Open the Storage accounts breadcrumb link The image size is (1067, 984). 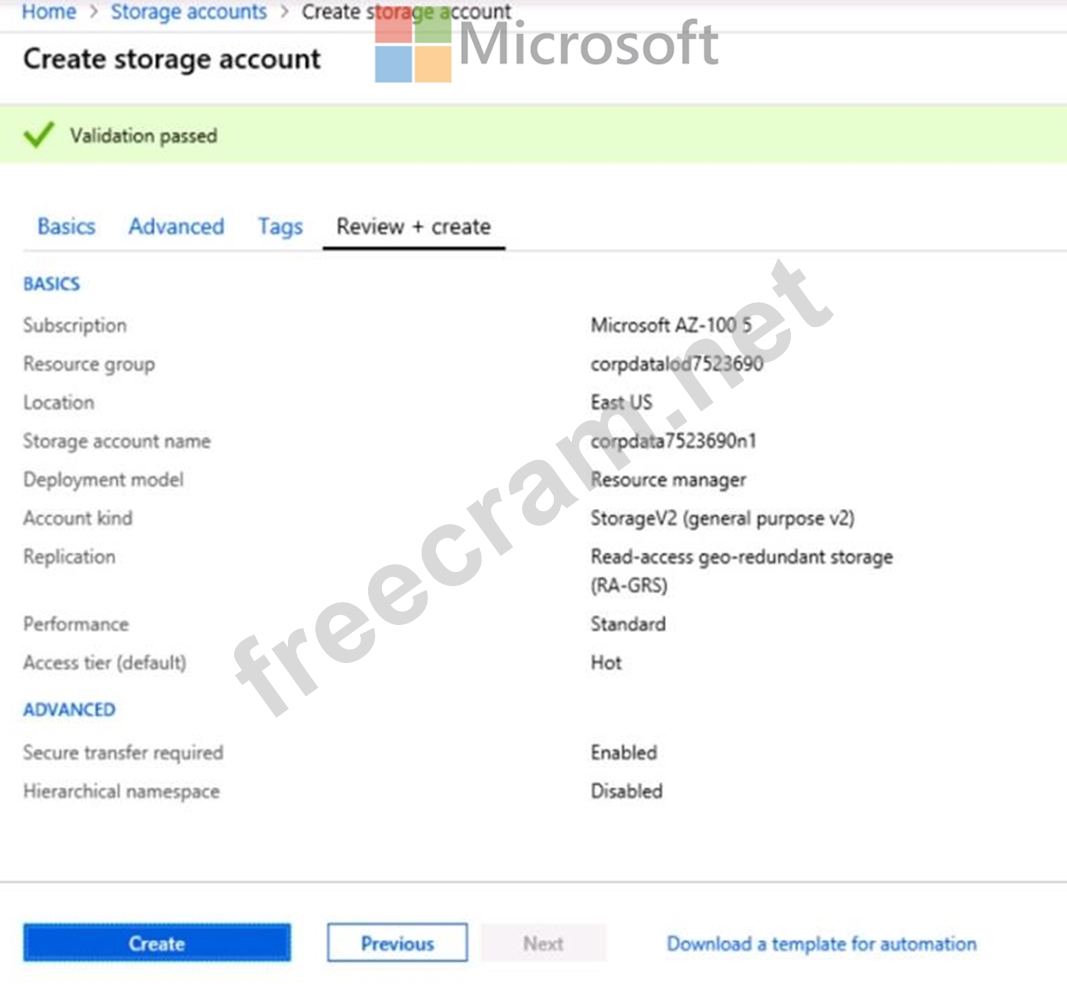click(188, 12)
